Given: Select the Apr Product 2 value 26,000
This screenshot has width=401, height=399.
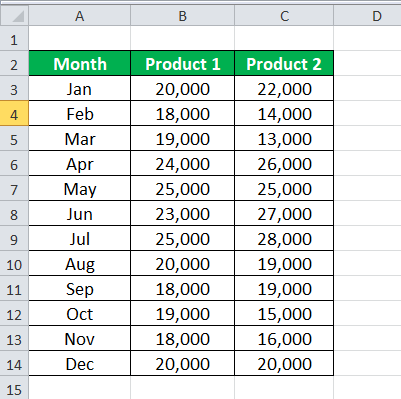Looking at the screenshot, I should (284, 163).
